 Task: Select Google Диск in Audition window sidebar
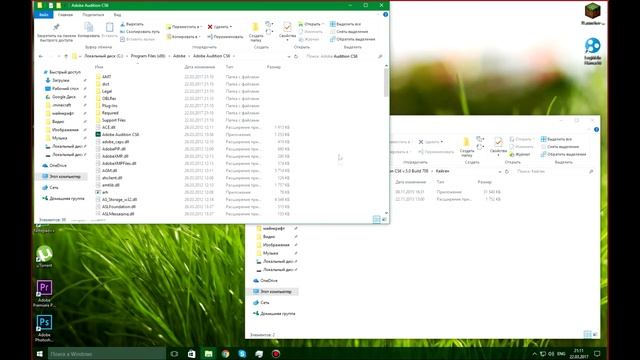[x=64, y=97]
